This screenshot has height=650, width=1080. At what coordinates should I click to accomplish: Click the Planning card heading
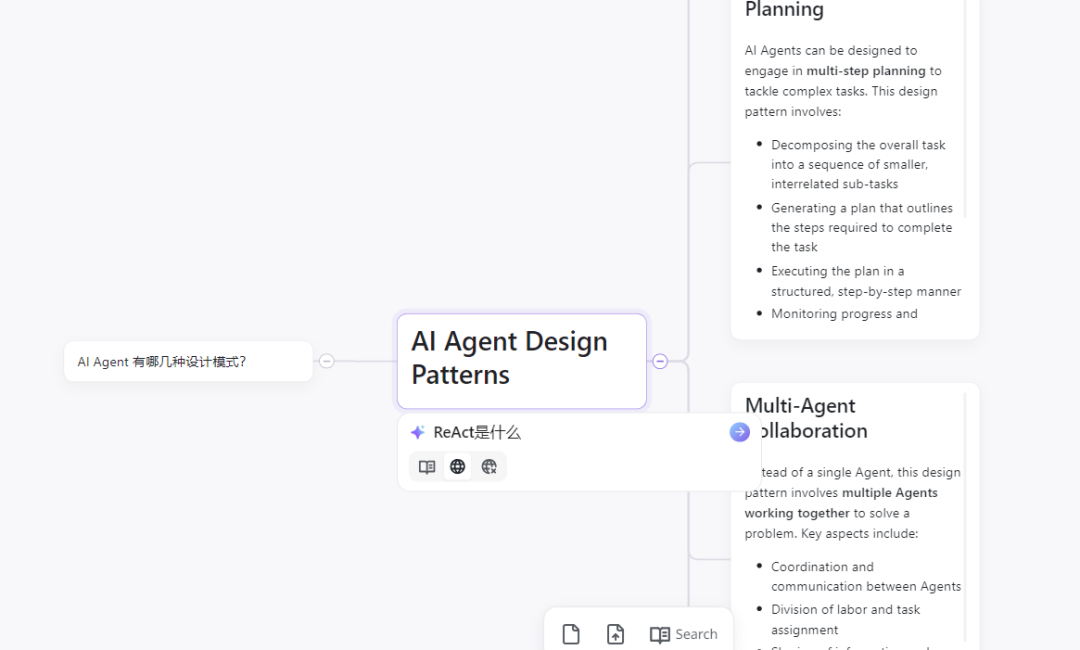784,10
